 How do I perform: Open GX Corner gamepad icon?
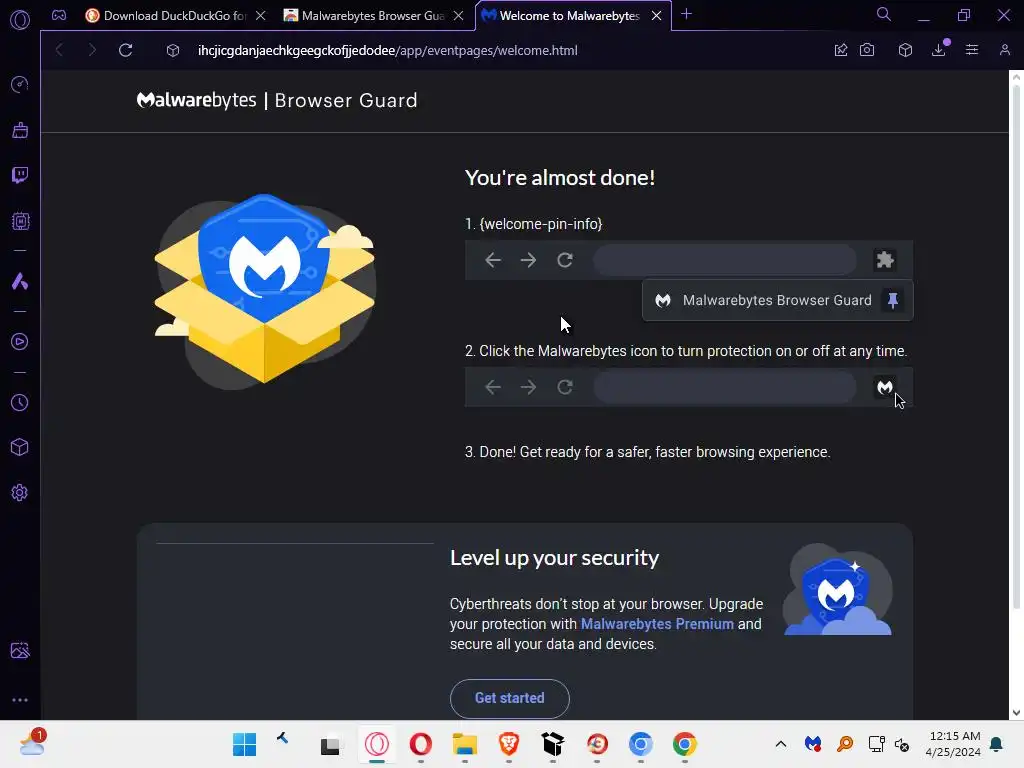coord(59,15)
